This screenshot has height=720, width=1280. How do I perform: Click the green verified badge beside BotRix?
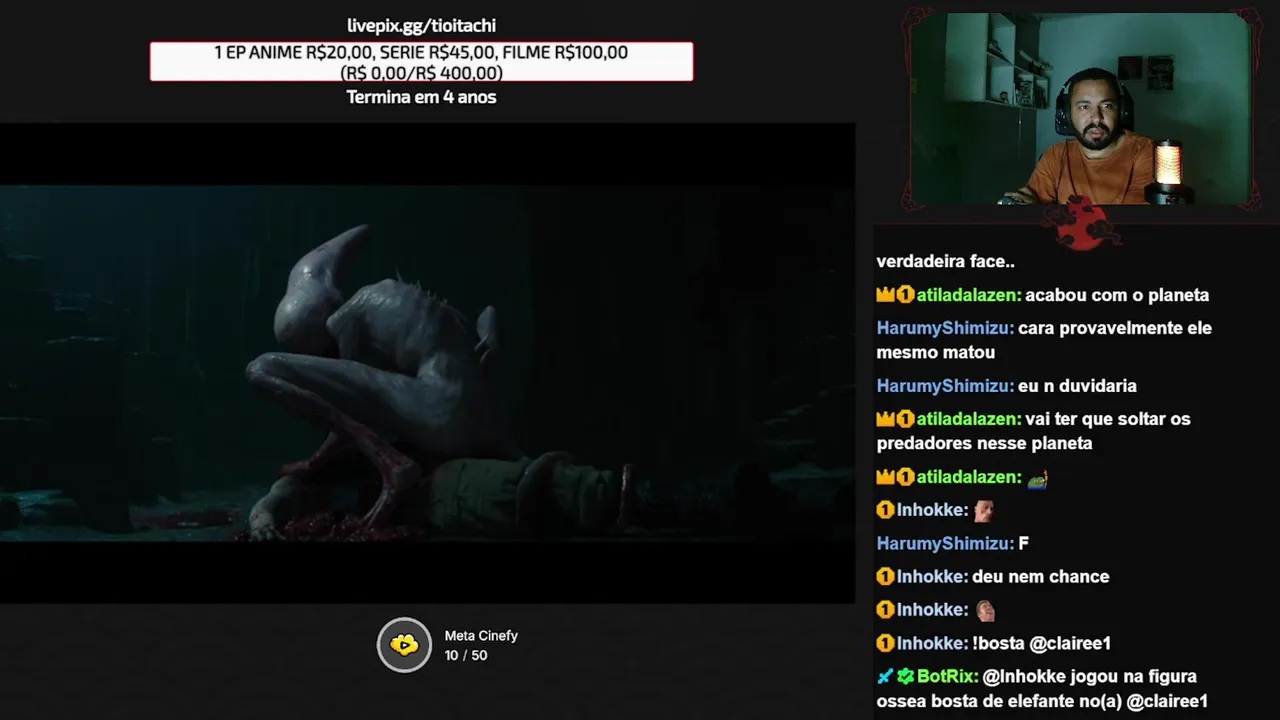point(905,676)
